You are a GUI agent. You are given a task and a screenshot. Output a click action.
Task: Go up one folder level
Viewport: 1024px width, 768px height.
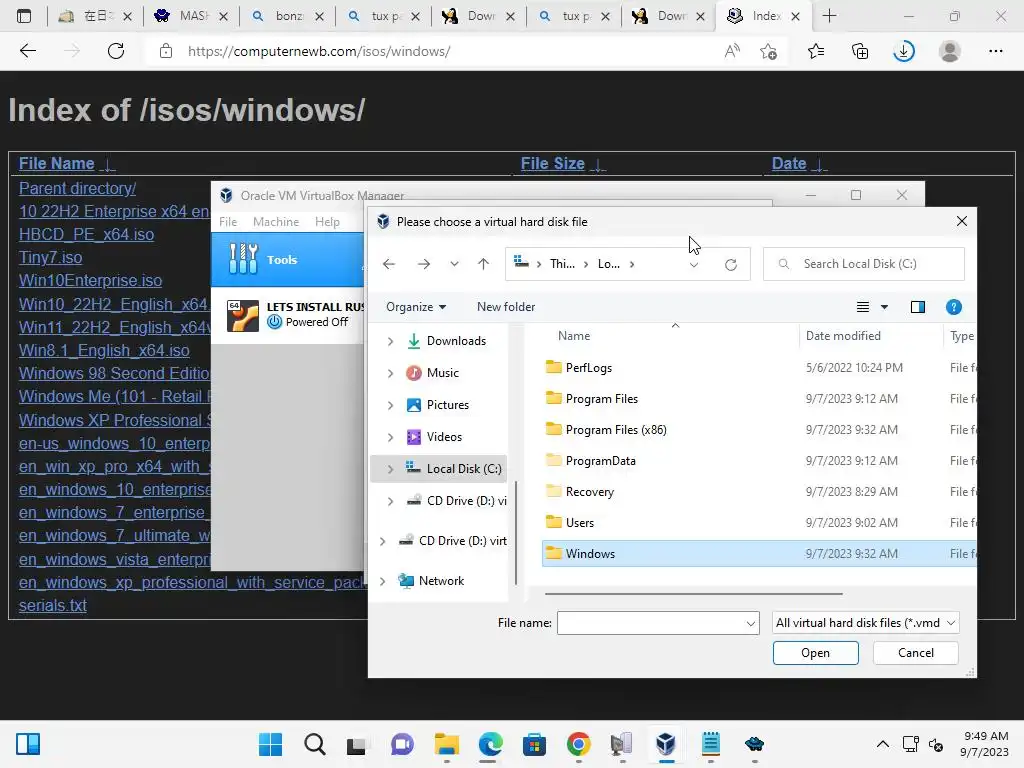pyautogui.click(x=483, y=264)
